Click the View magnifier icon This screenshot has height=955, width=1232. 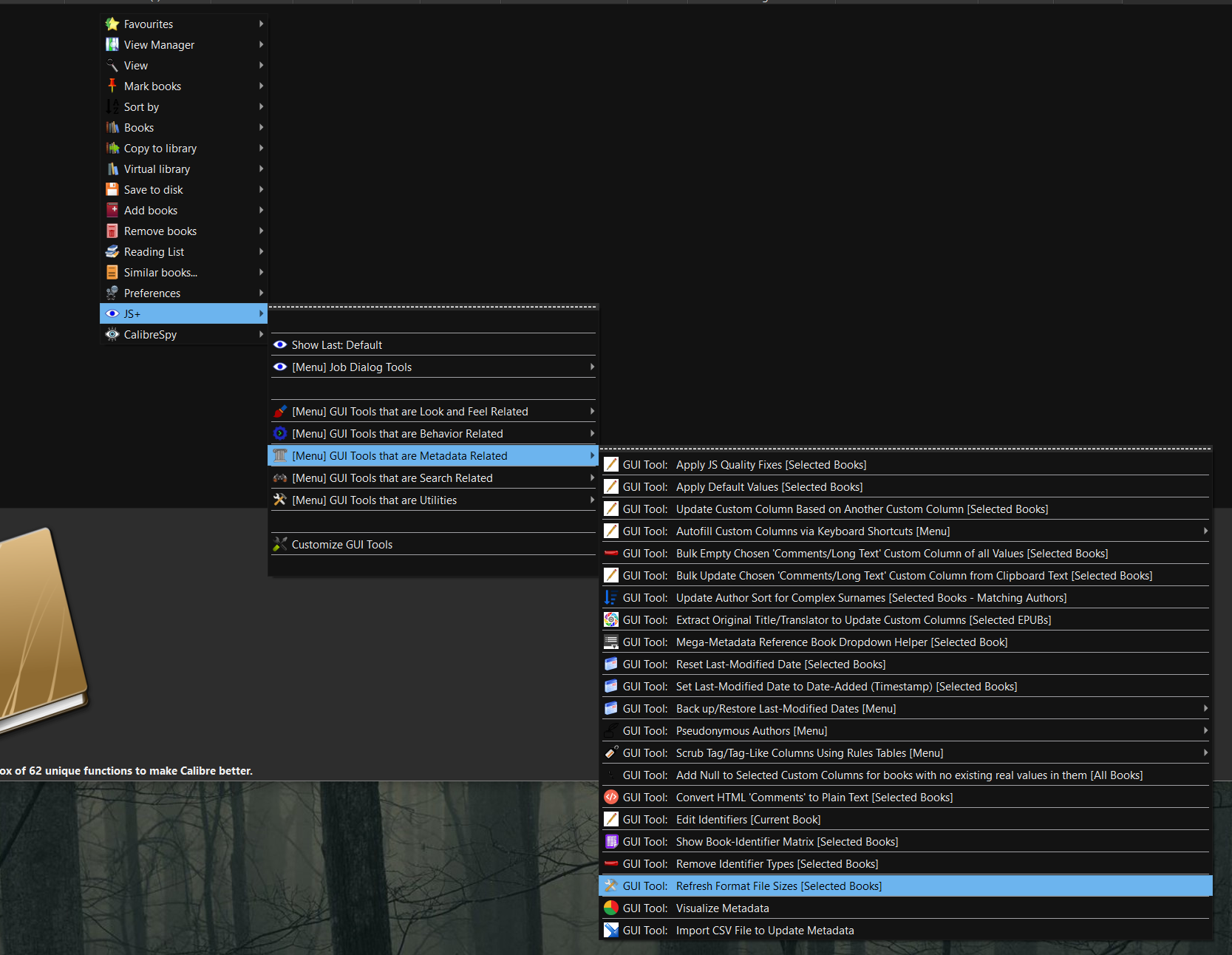112,66
